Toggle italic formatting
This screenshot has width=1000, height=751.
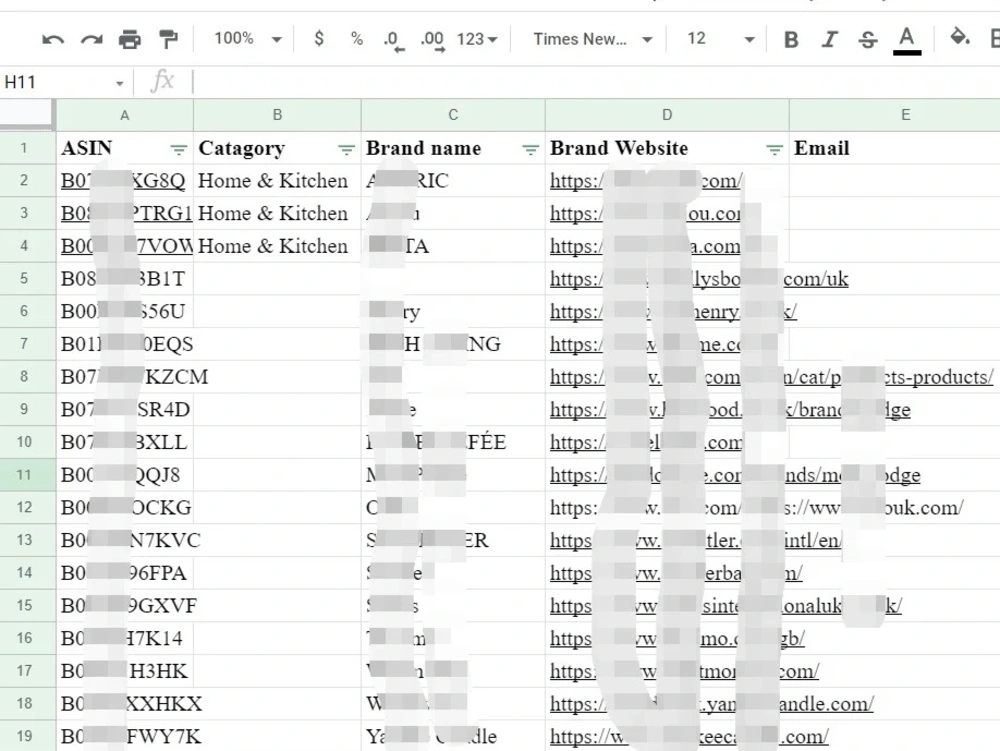point(829,40)
